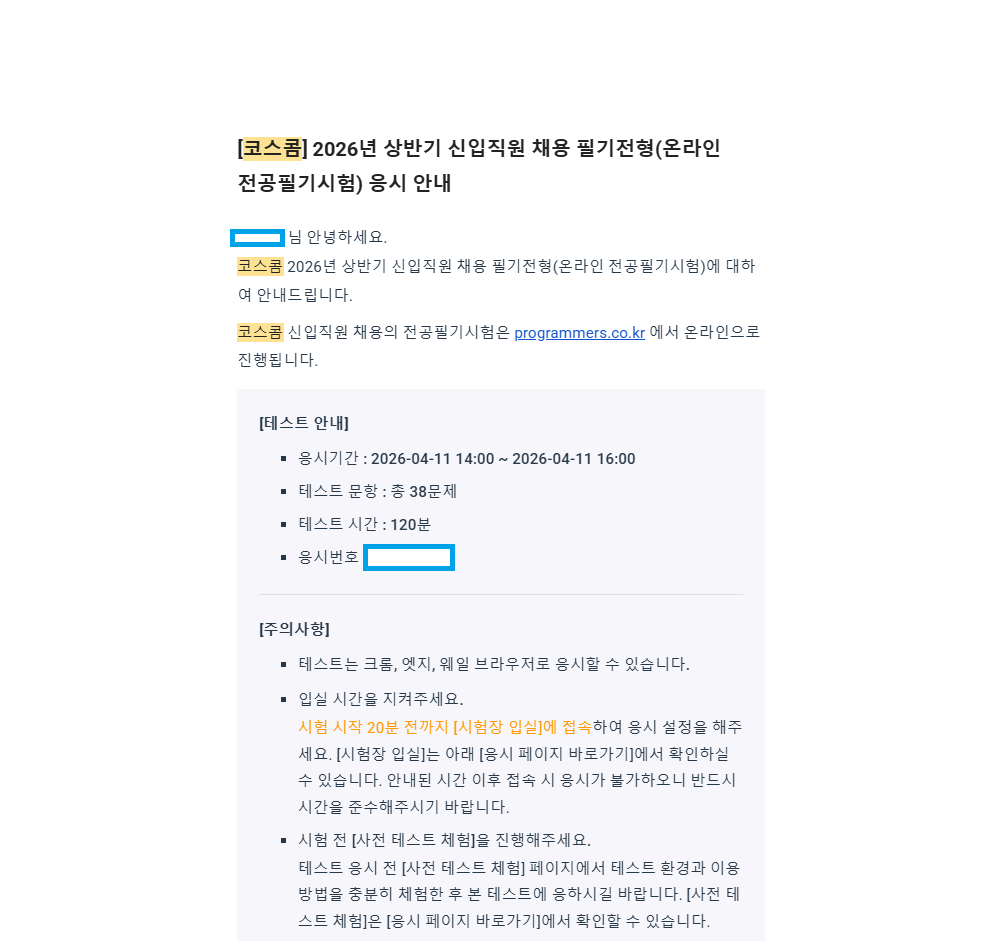999x941 pixels.
Task: Click the bullet marker beside 응시기간
Action: [x=284, y=459]
